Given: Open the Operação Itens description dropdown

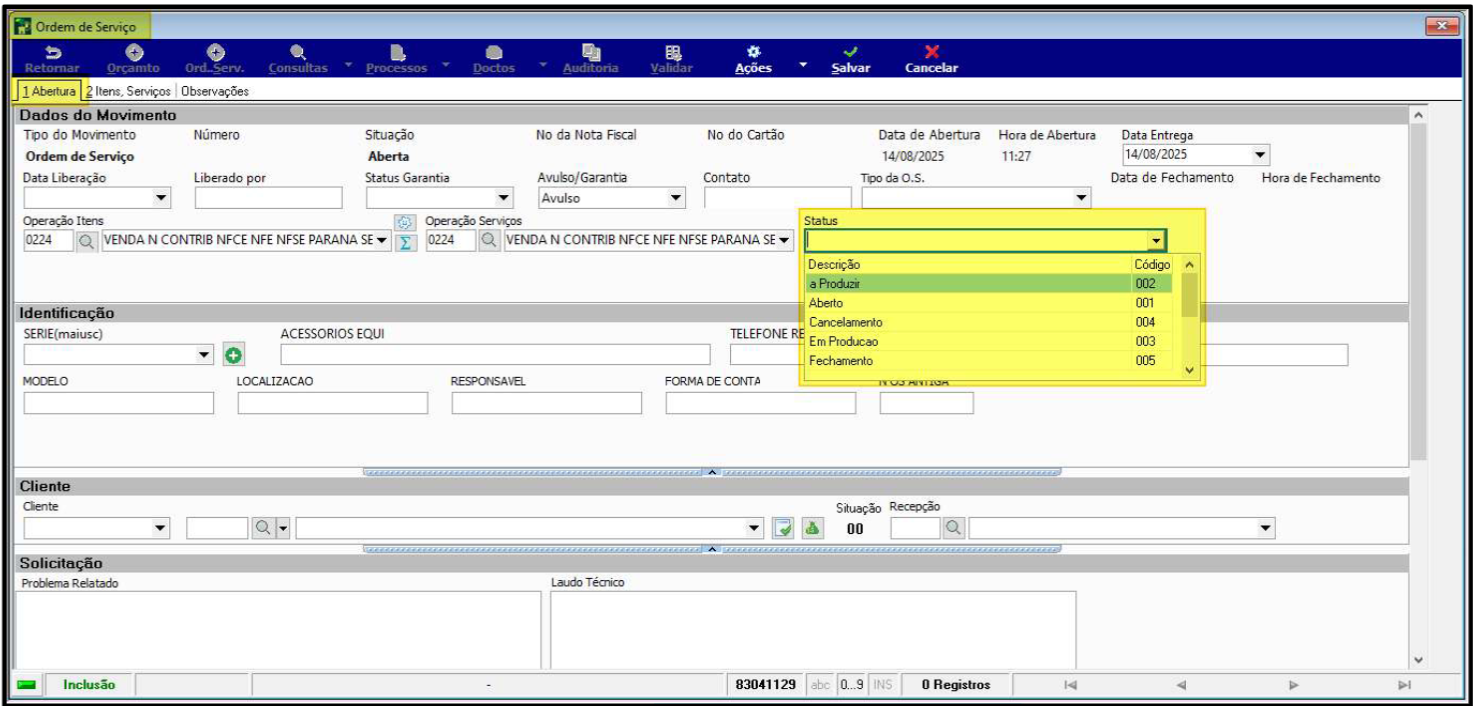Looking at the screenshot, I should pyautogui.click(x=383, y=241).
